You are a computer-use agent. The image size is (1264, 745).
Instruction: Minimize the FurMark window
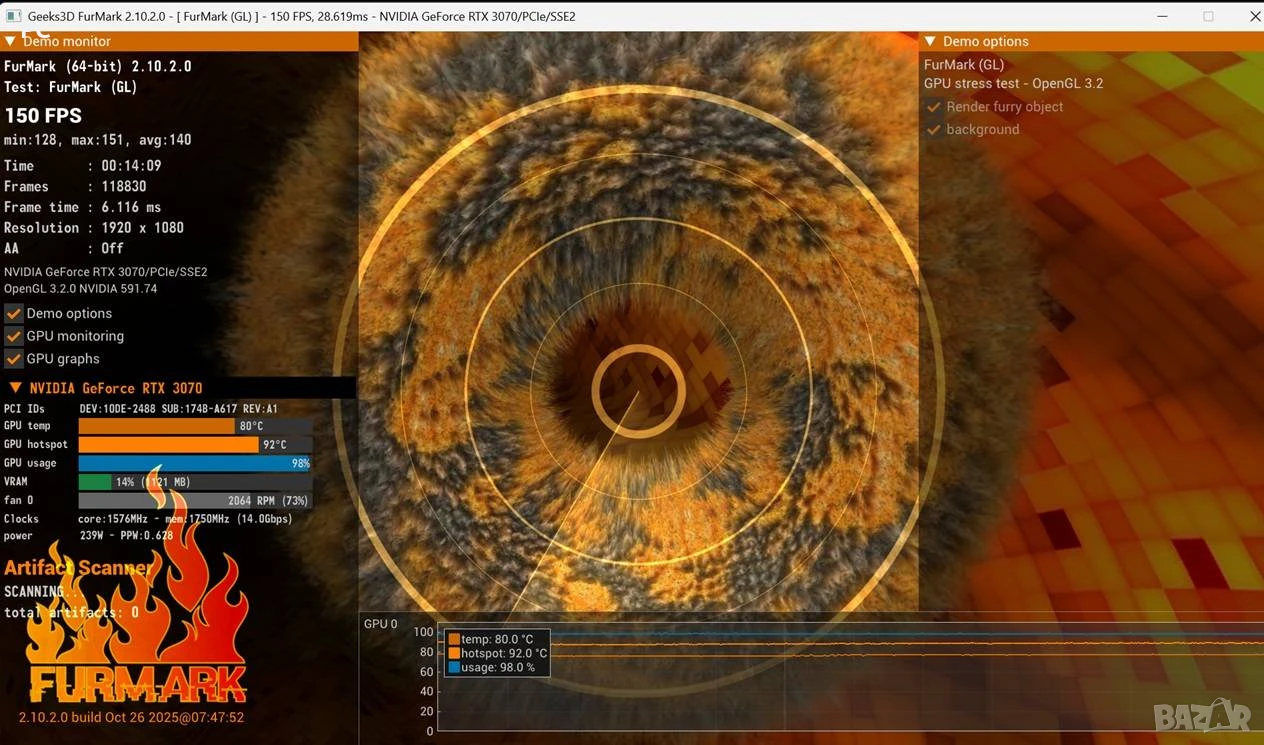point(1163,16)
